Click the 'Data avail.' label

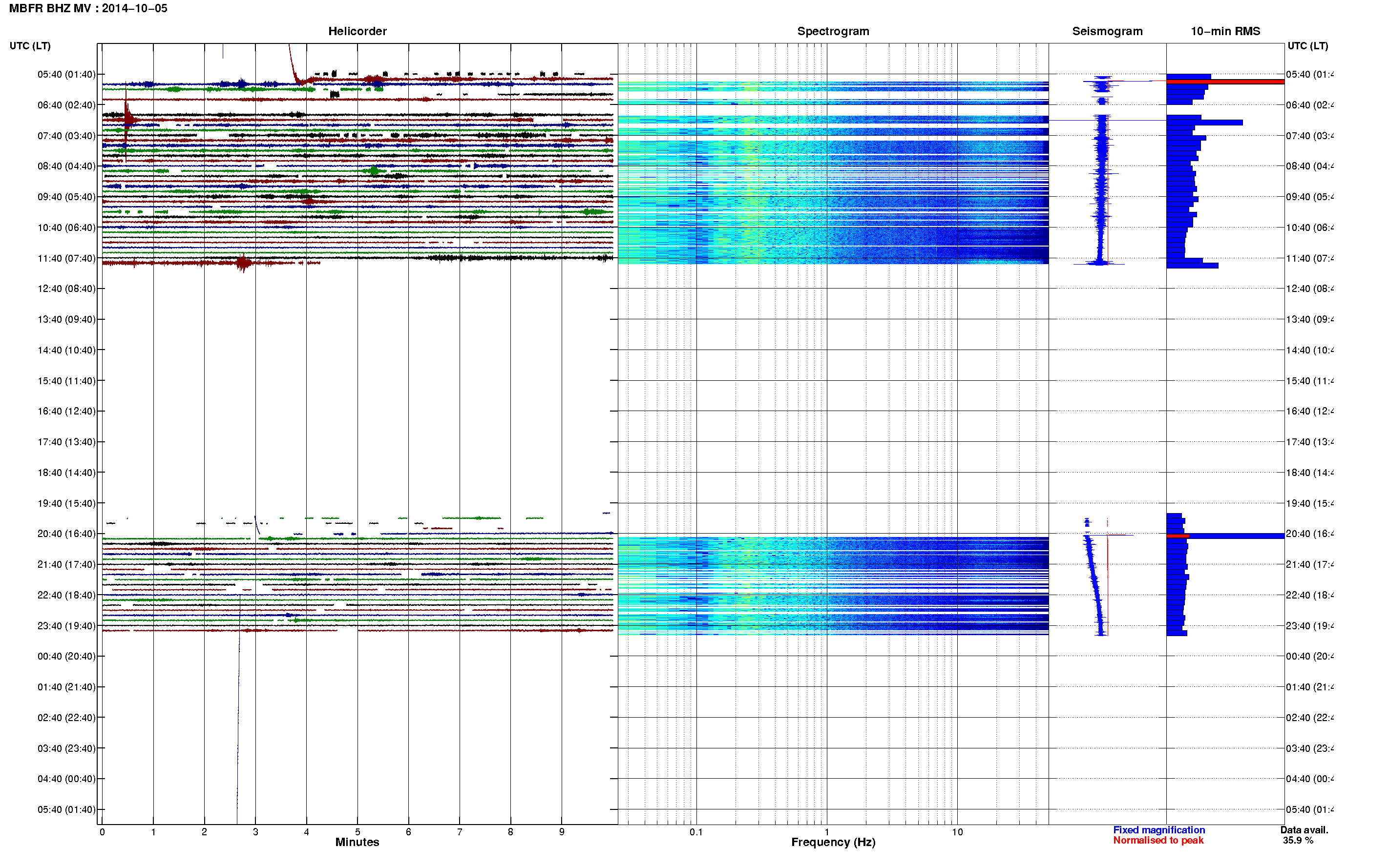click(x=1304, y=830)
